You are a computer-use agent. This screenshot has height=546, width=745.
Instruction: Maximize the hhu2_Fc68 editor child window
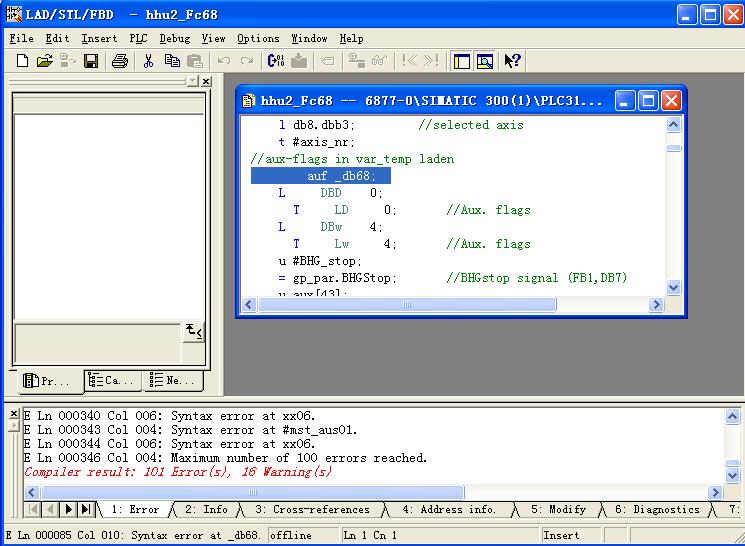(648, 101)
